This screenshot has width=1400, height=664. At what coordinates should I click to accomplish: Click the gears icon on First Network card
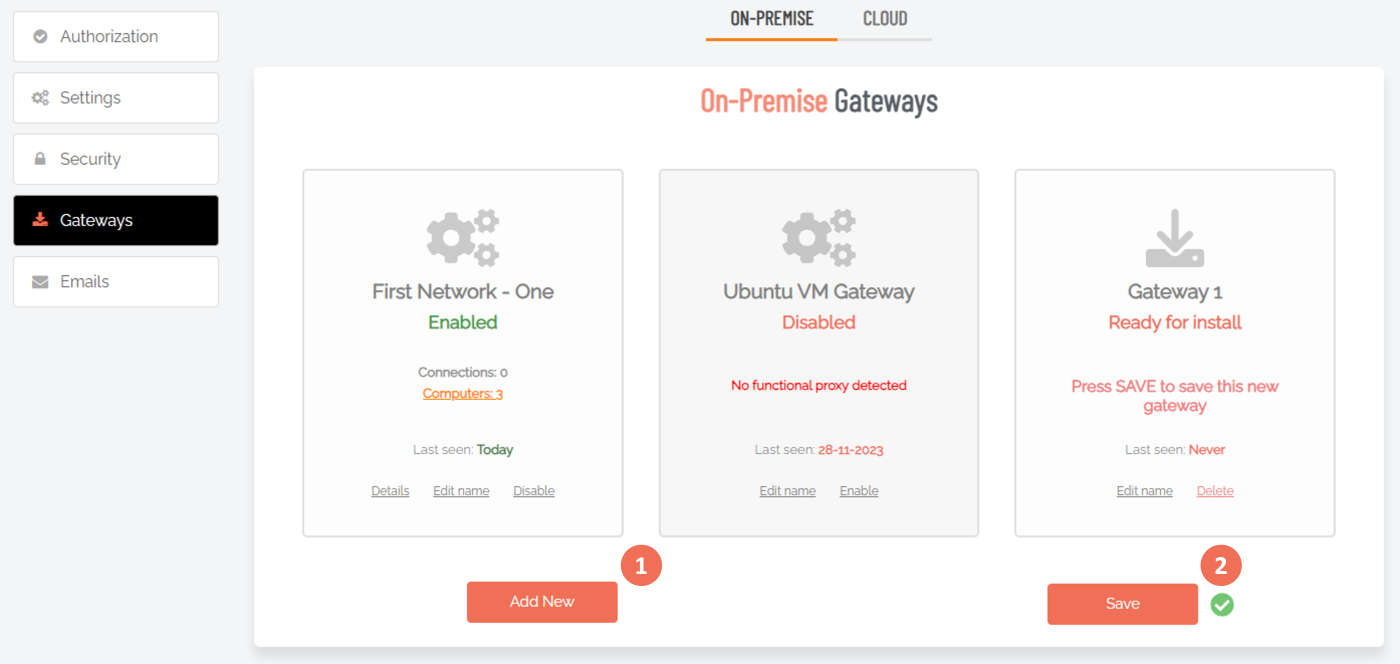(463, 238)
